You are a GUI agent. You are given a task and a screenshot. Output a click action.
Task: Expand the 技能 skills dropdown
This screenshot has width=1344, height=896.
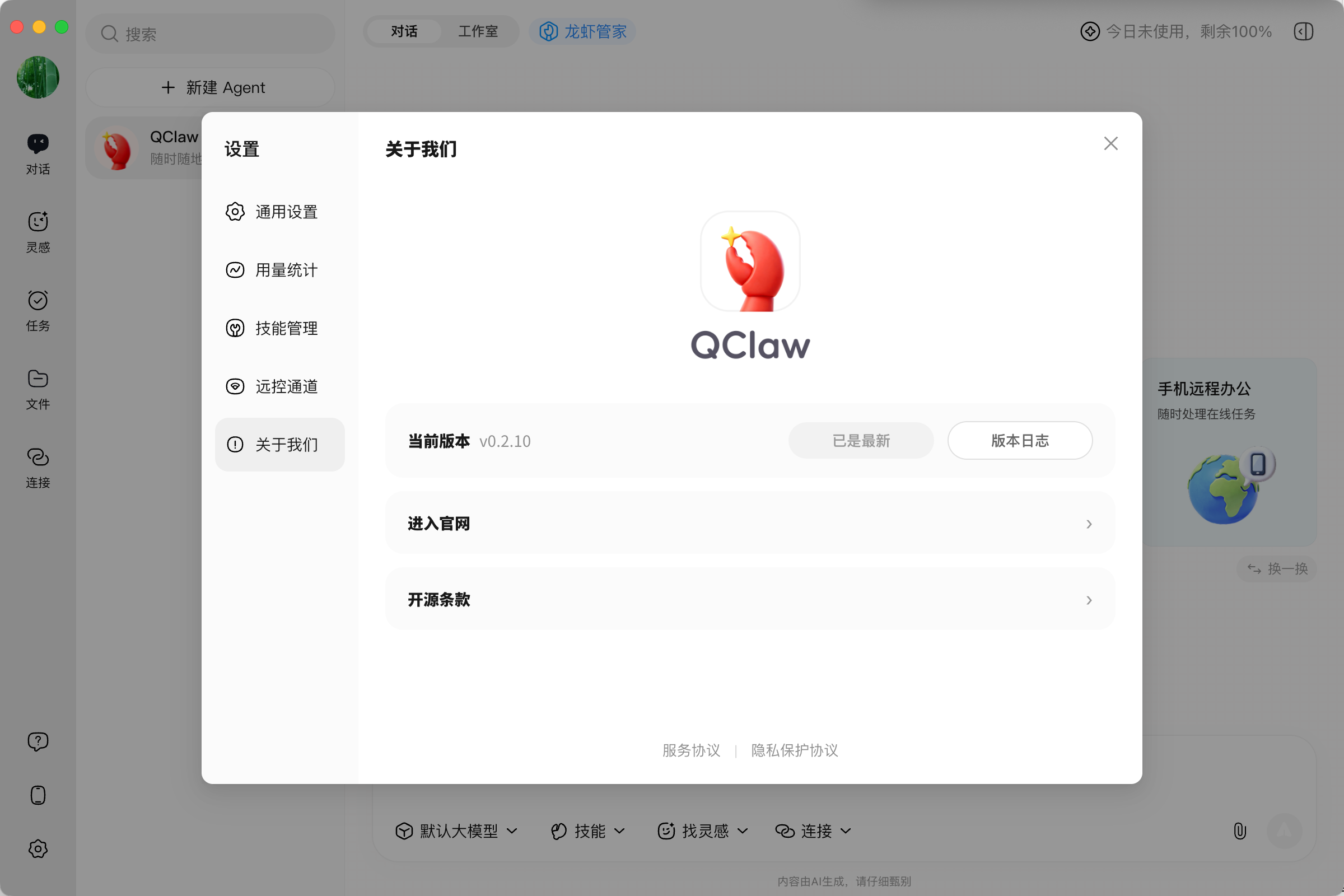588,831
